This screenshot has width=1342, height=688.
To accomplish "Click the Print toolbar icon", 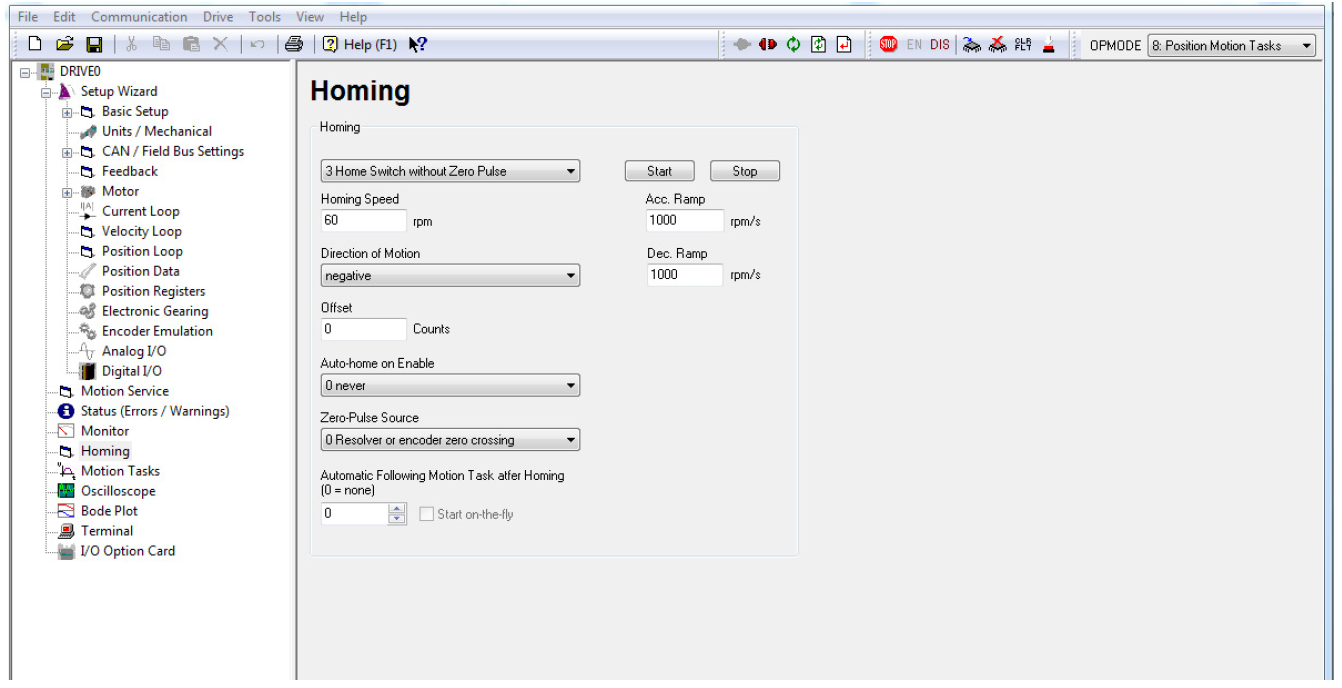I will click(294, 45).
